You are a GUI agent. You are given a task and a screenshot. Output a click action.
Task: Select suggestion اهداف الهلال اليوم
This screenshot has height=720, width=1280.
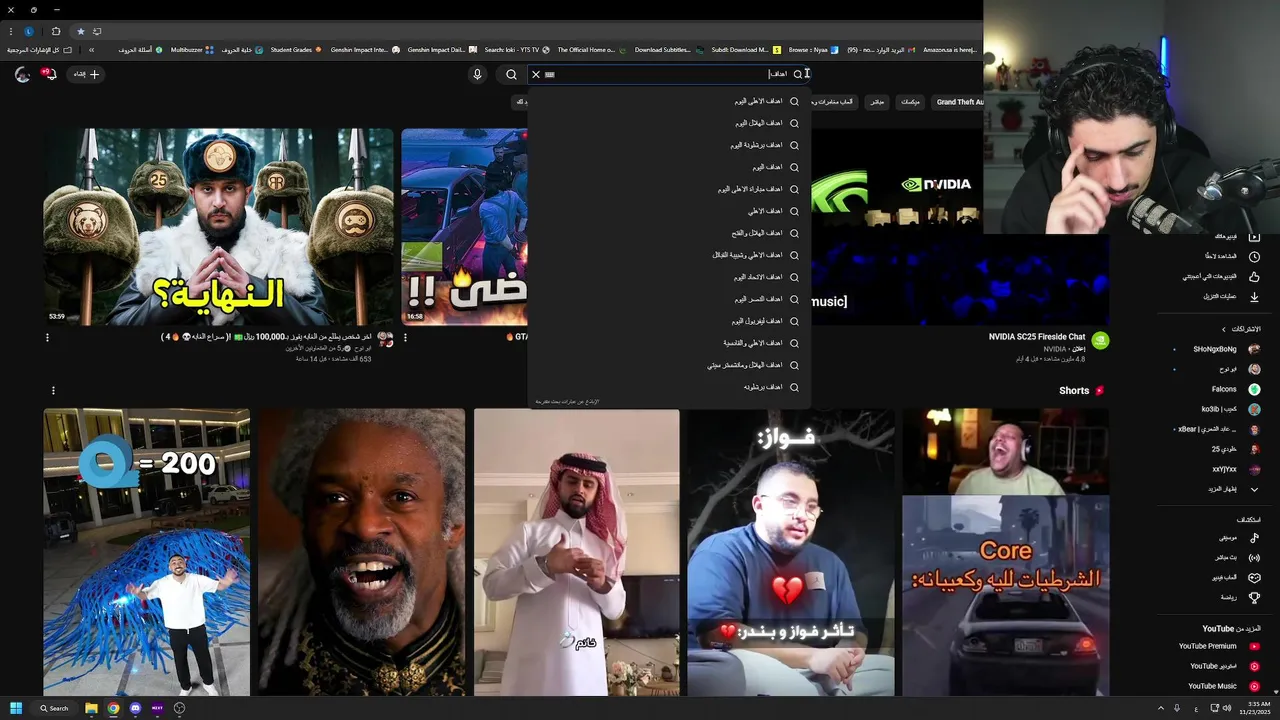(668, 123)
